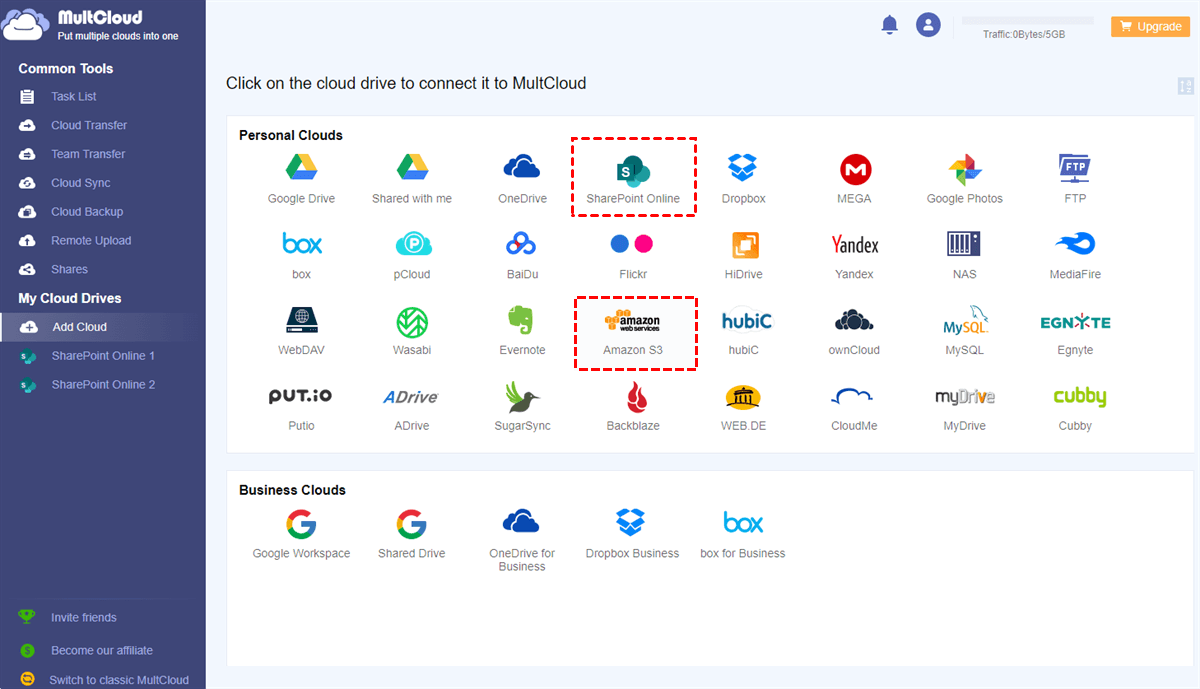Click Become our affiliate link
Viewport: 1200px width, 689px height.
(102, 650)
